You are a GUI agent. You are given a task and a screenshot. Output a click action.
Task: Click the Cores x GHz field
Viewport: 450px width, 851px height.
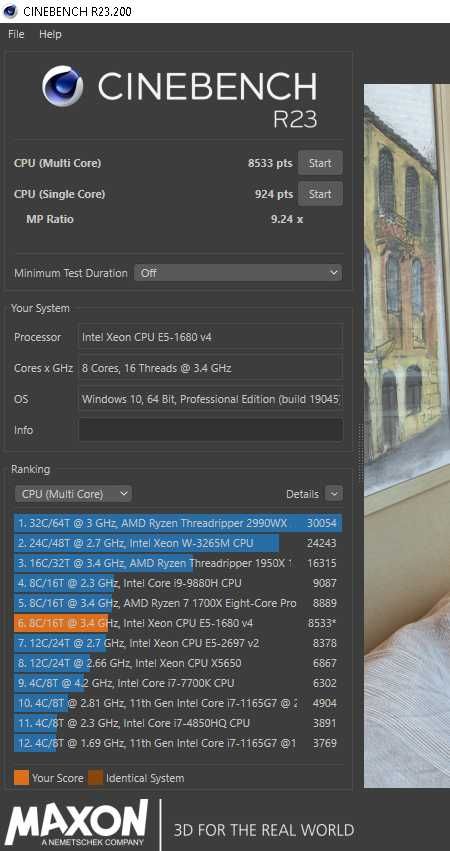click(x=211, y=368)
